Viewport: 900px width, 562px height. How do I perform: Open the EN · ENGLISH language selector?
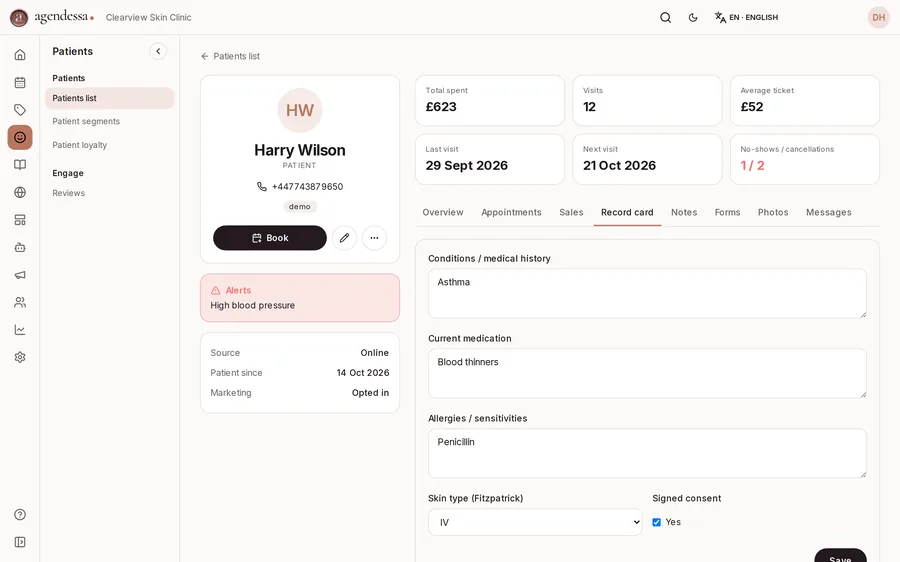click(746, 17)
